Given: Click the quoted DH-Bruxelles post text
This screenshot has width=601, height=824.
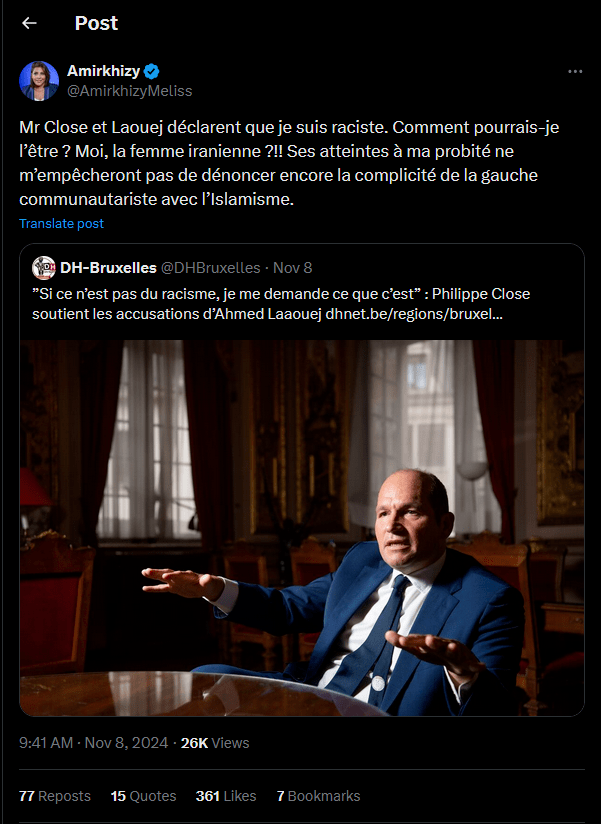Looking at the screenshot, I should point(280,302).
